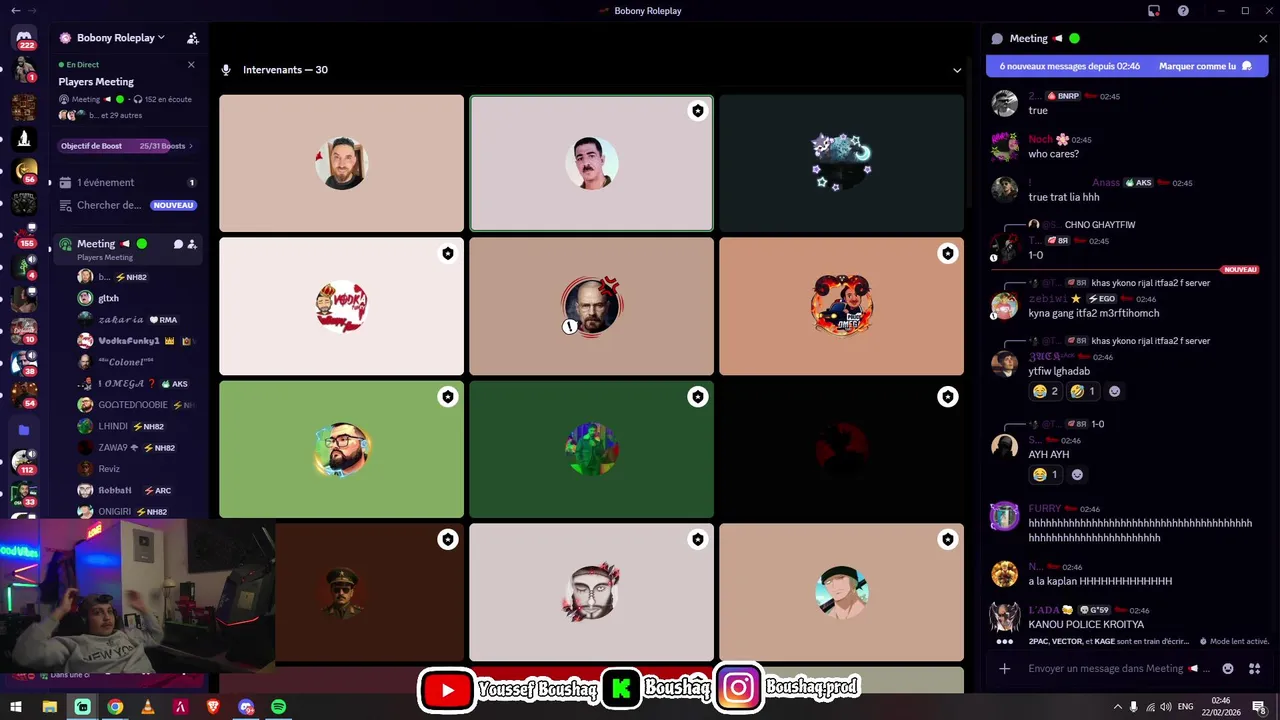Open the server folder icon in sidebar
This screenshot has height=720, width=1280.
coord(24,430)
